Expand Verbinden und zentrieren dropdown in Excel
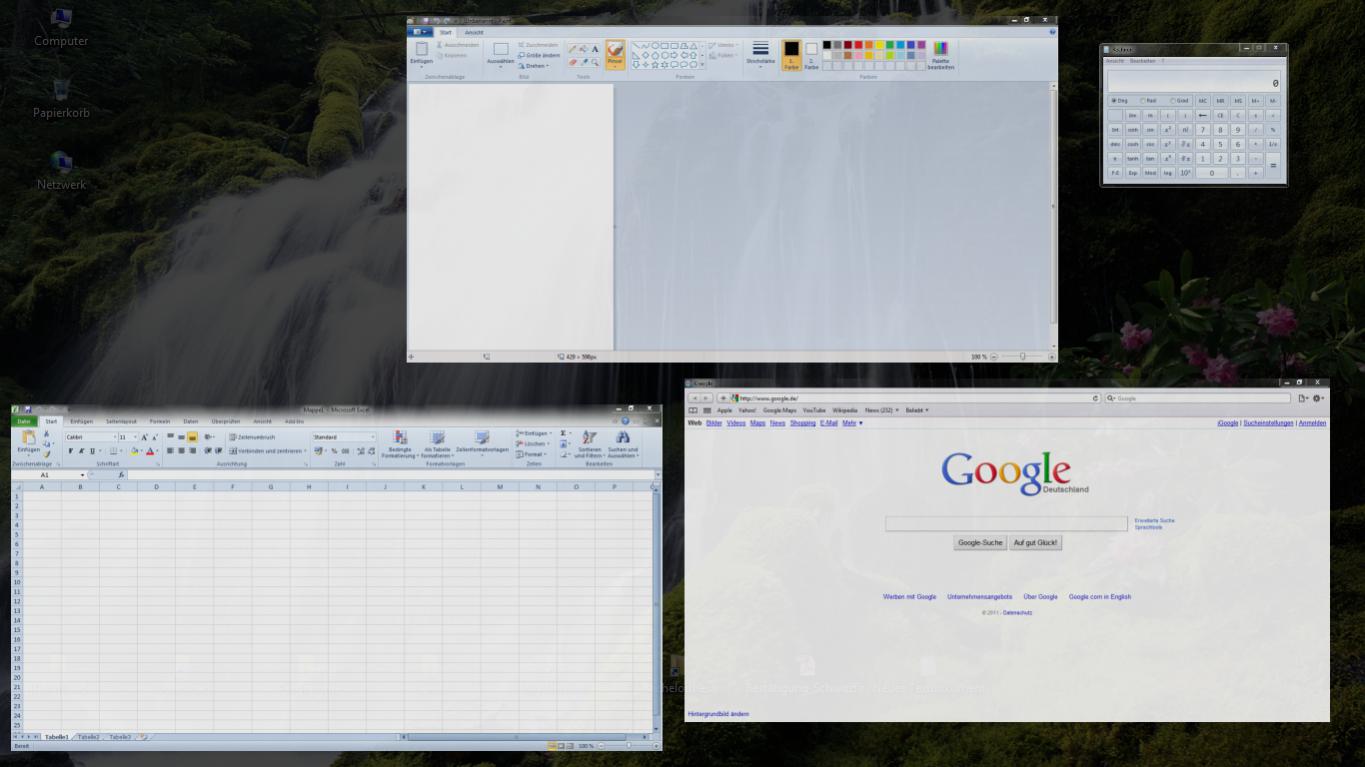Screen dimensions: 1365x767 (x=305, y=451)
